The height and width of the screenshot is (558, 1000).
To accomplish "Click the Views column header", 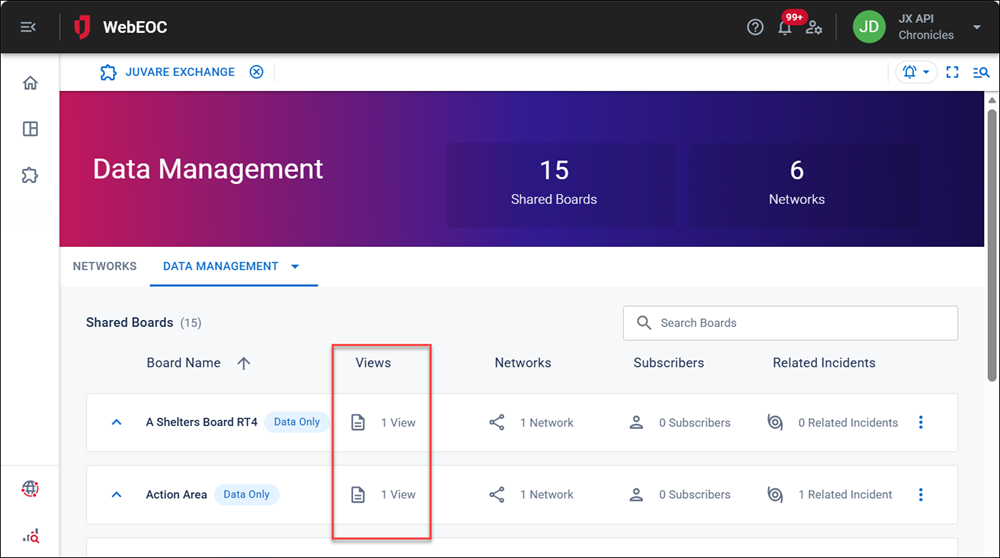I will coord(373,363).
